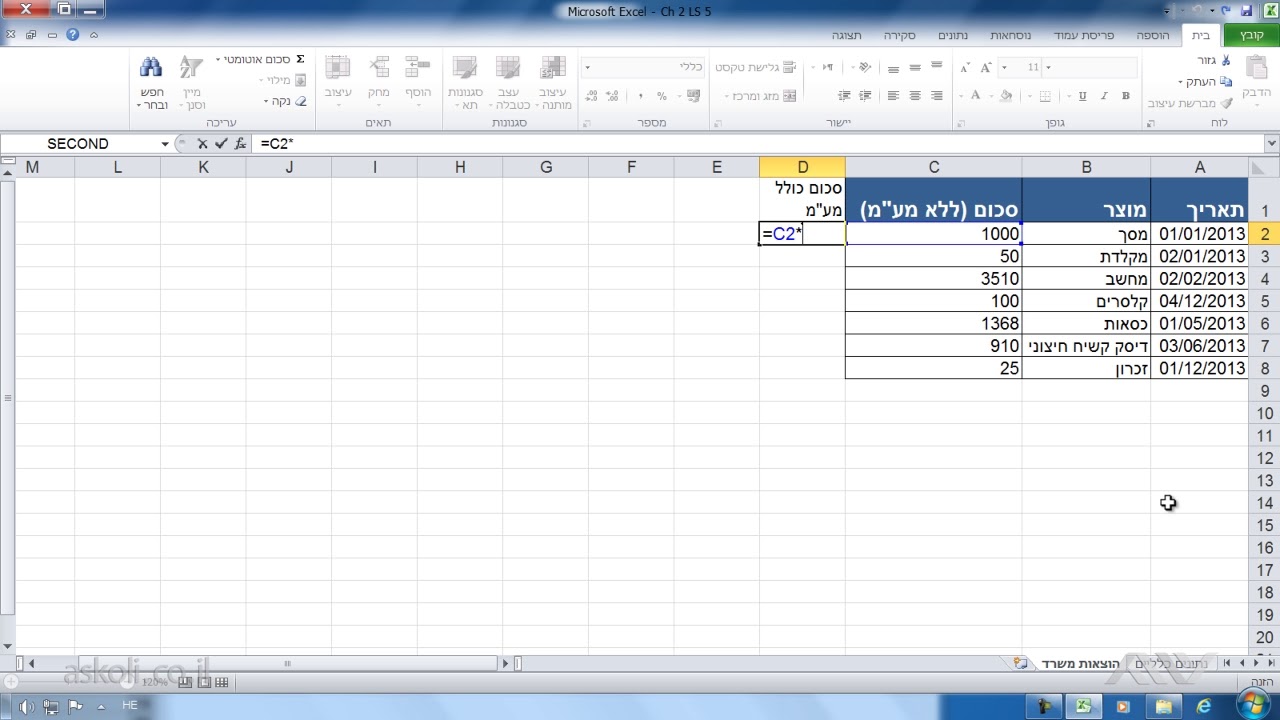Screen dimensions: 1280x720
Task: Align text to bottom of cell
Action: (x=893, y=68)
